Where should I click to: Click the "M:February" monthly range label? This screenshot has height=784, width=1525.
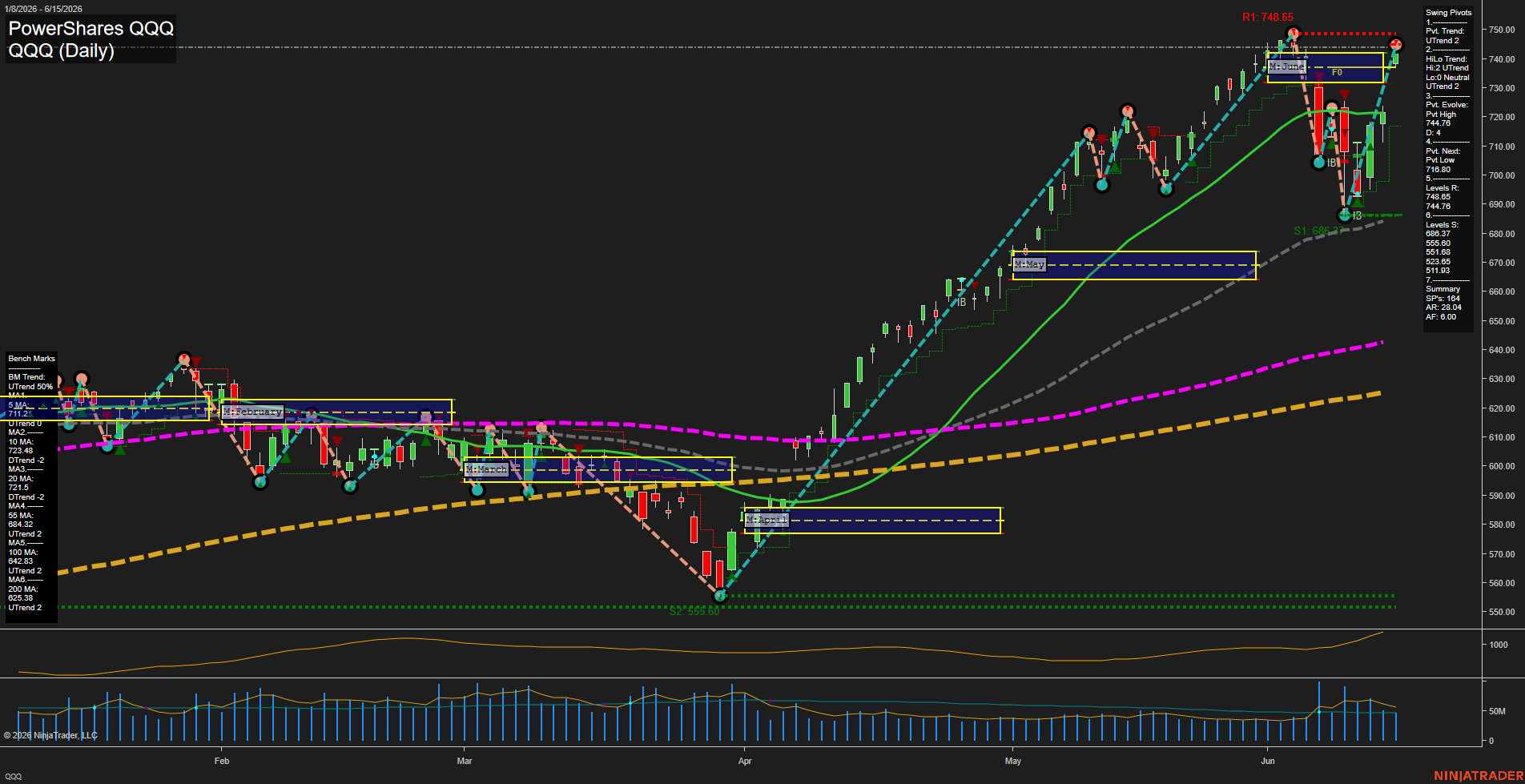pos(253,412)
